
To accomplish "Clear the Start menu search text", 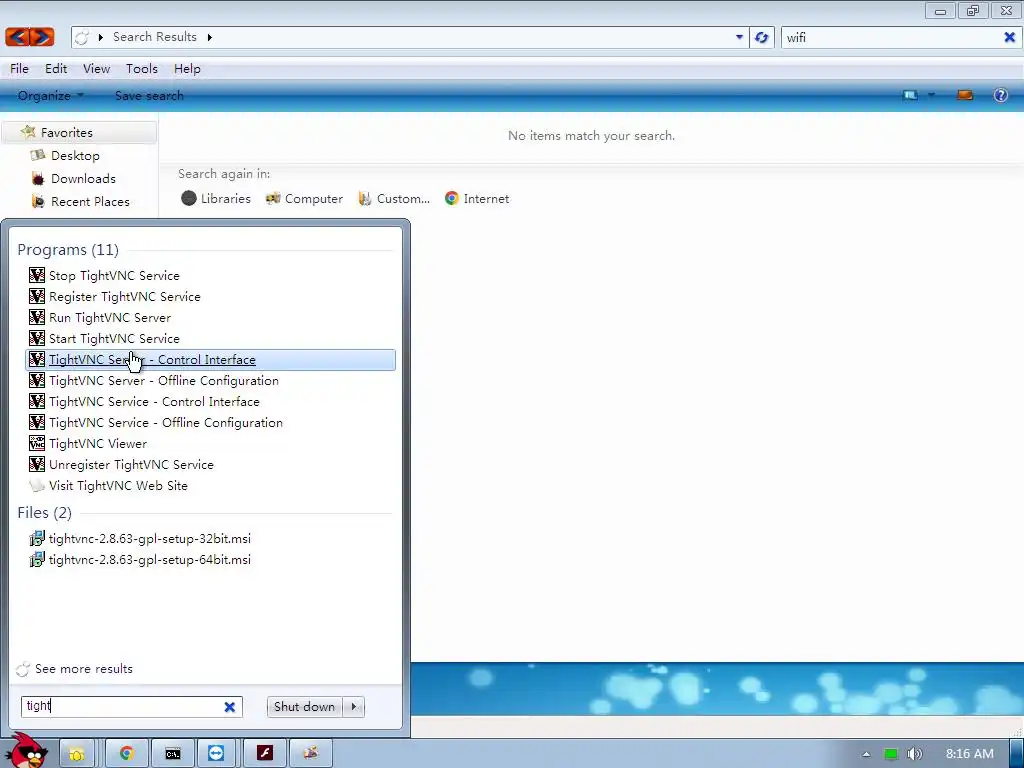I will [230, 707].
